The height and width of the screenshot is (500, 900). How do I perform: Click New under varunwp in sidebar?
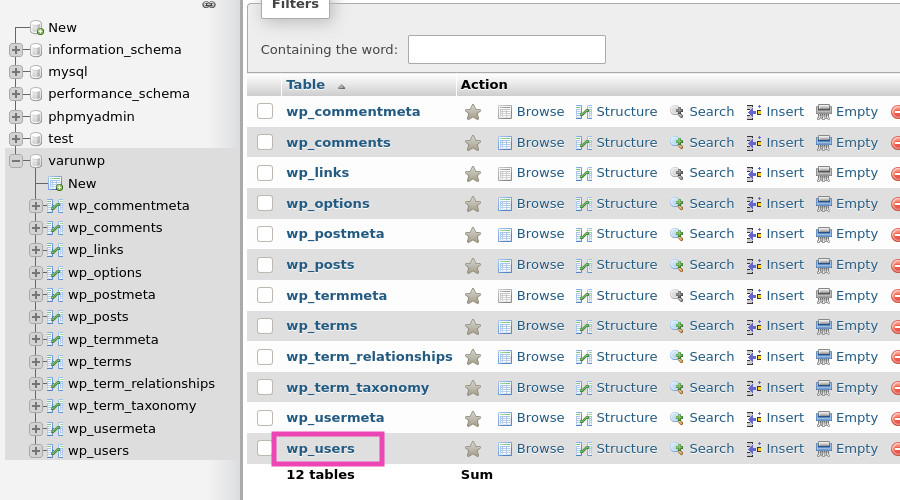[82, 184]
